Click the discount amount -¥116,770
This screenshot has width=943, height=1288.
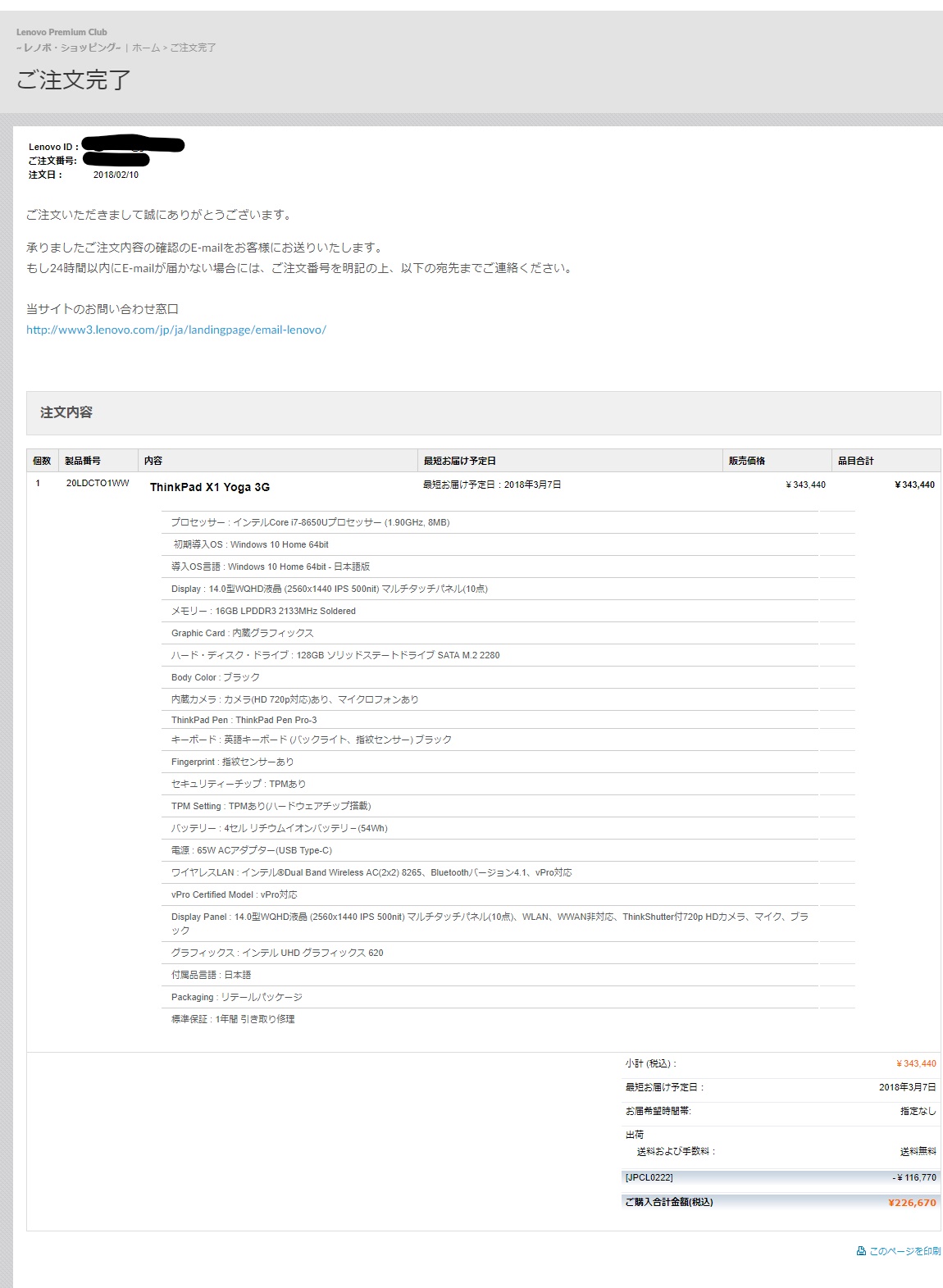coord(914,1177)
